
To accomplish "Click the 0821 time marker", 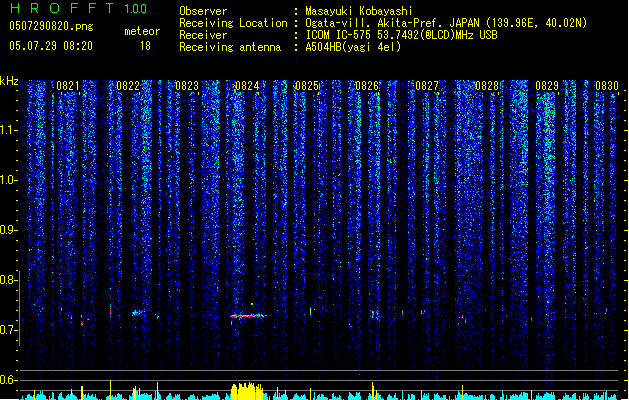I will [x=68, y=86].
